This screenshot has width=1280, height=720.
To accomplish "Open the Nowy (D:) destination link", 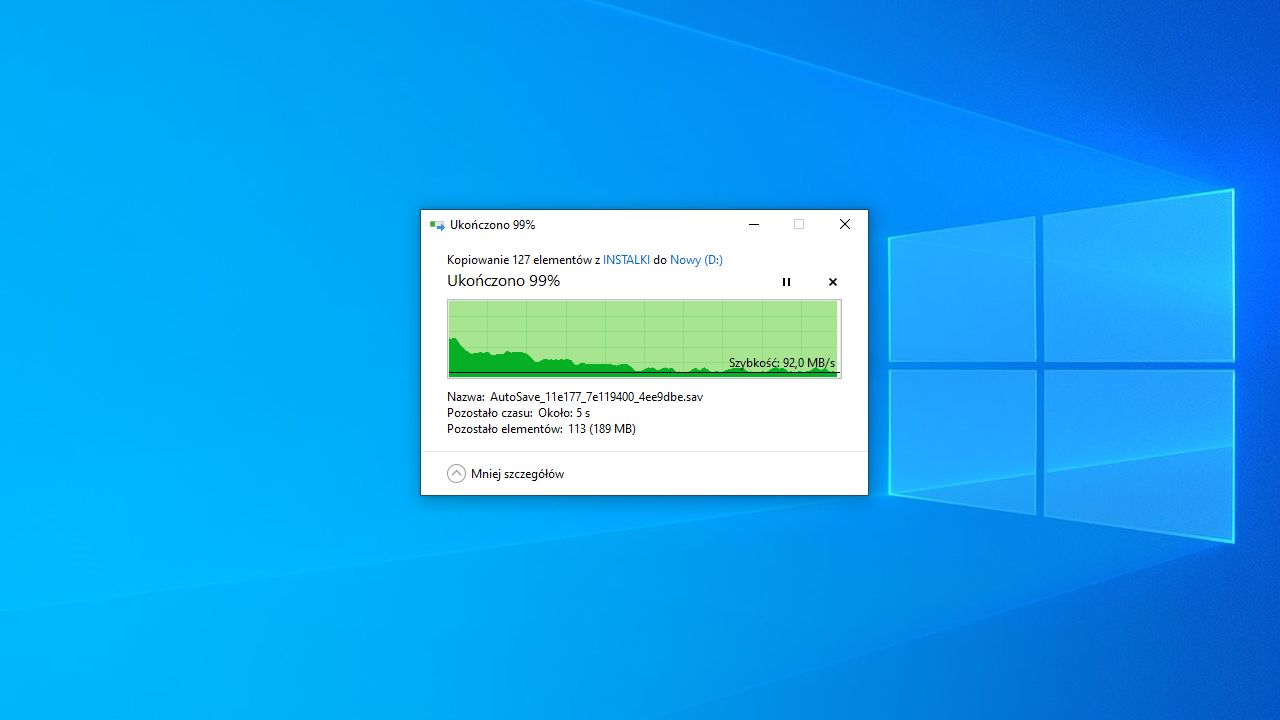I will (695, 259).
